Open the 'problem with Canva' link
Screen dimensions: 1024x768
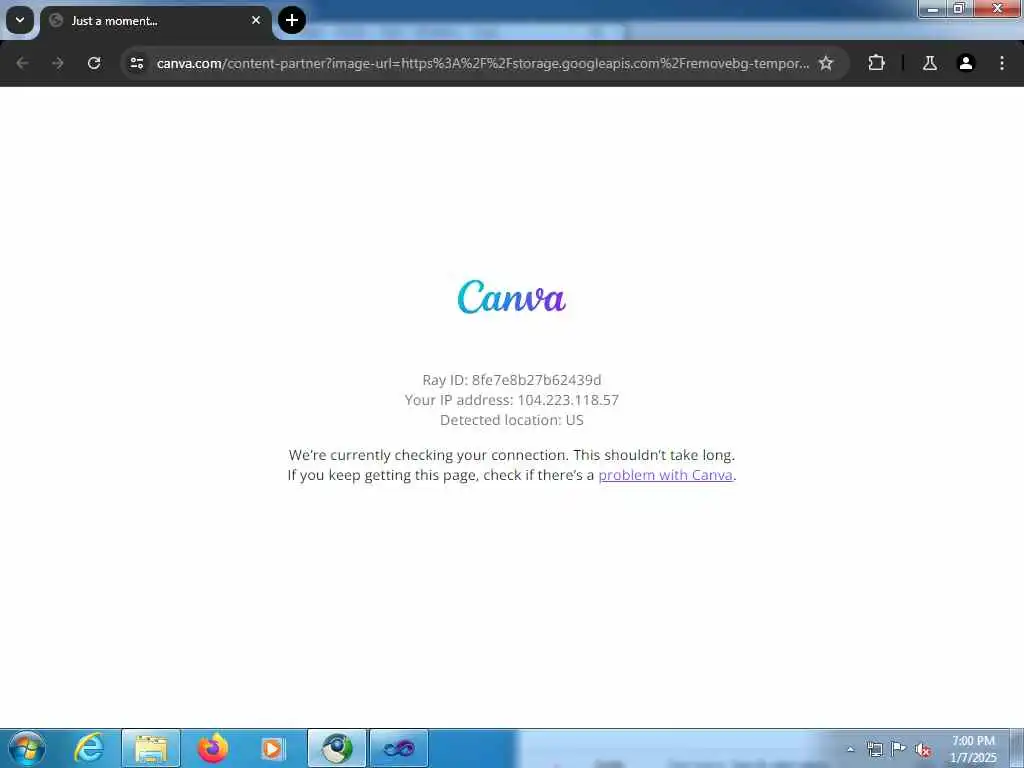click(x=665, y=475)
